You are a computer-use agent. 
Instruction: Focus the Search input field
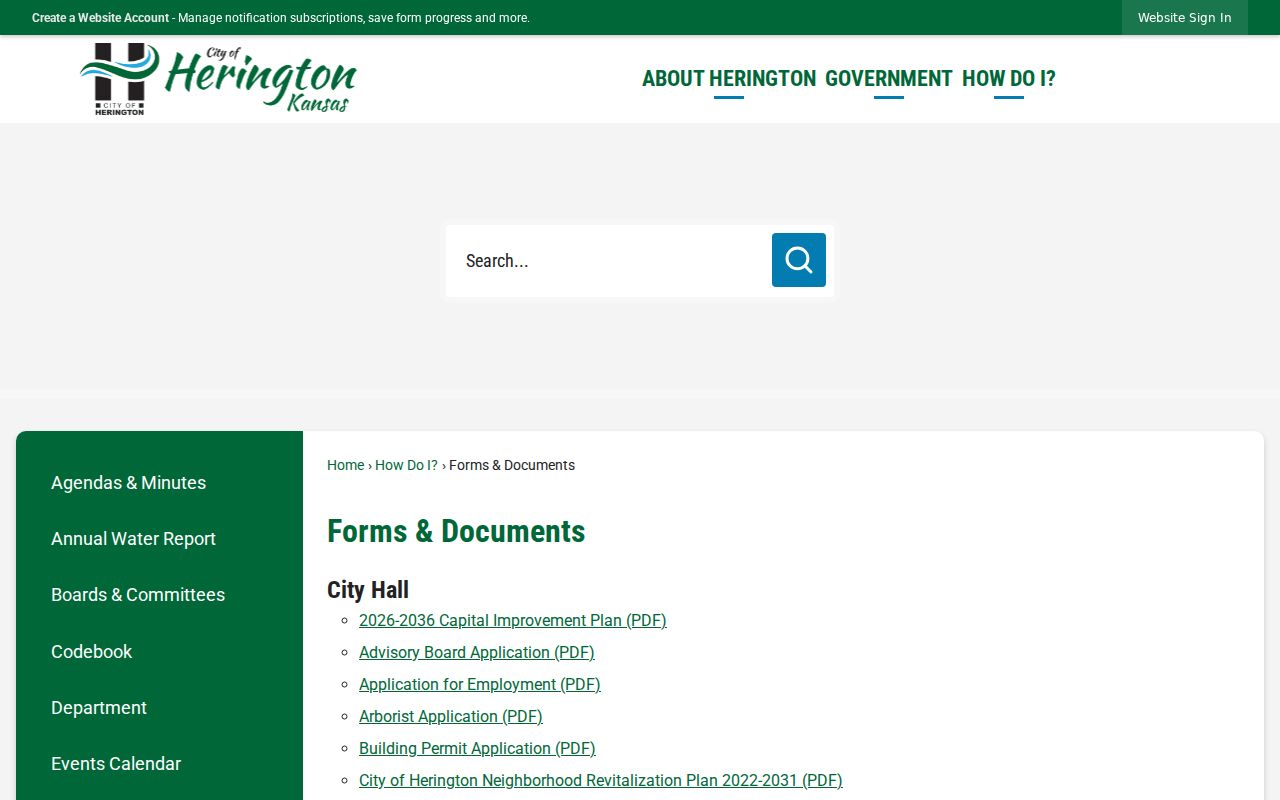[x=608, y=261]
